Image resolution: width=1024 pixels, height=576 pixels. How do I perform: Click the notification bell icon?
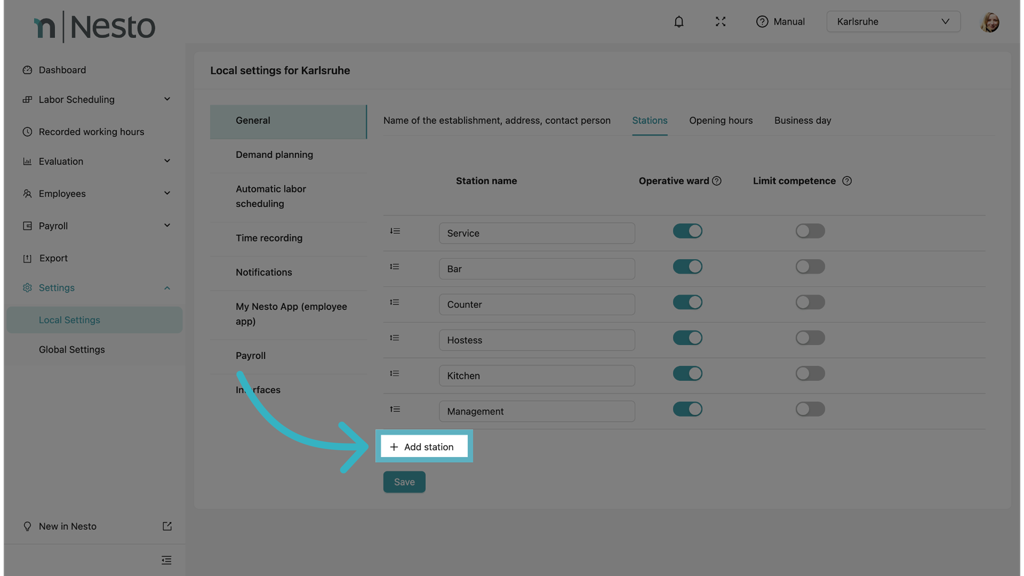tap(679, 22)
